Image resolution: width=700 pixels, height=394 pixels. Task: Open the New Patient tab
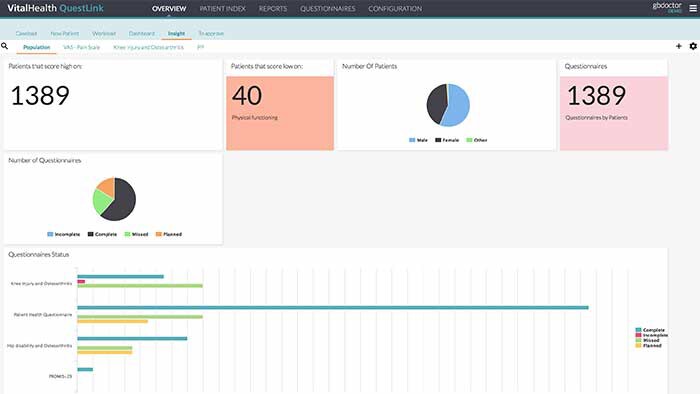[x=65, y=33]
